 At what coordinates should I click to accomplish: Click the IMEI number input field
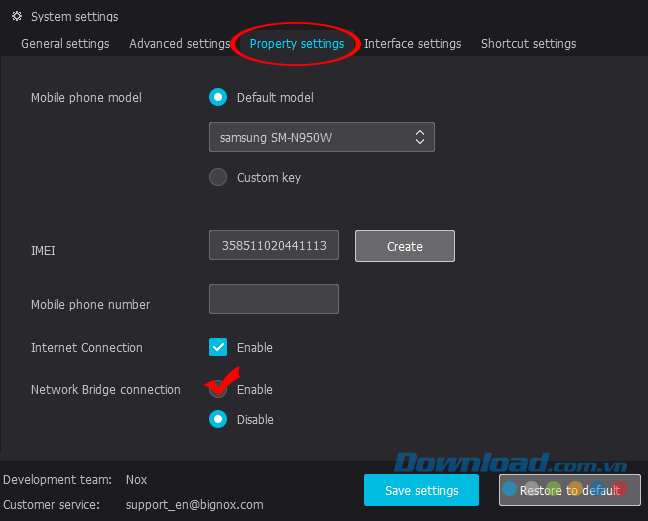coord(274,245)
